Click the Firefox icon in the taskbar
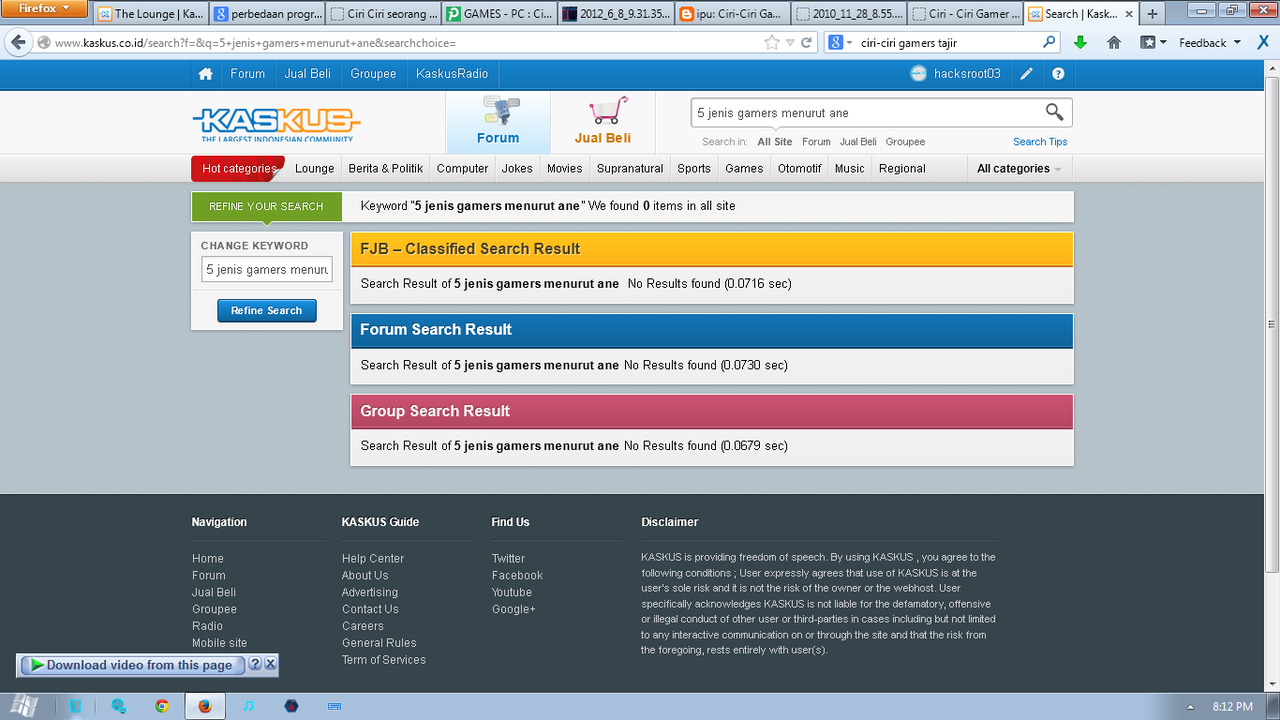Viewport: 1280px width, 720px height. pyautogui.click(x=205, y=706)
